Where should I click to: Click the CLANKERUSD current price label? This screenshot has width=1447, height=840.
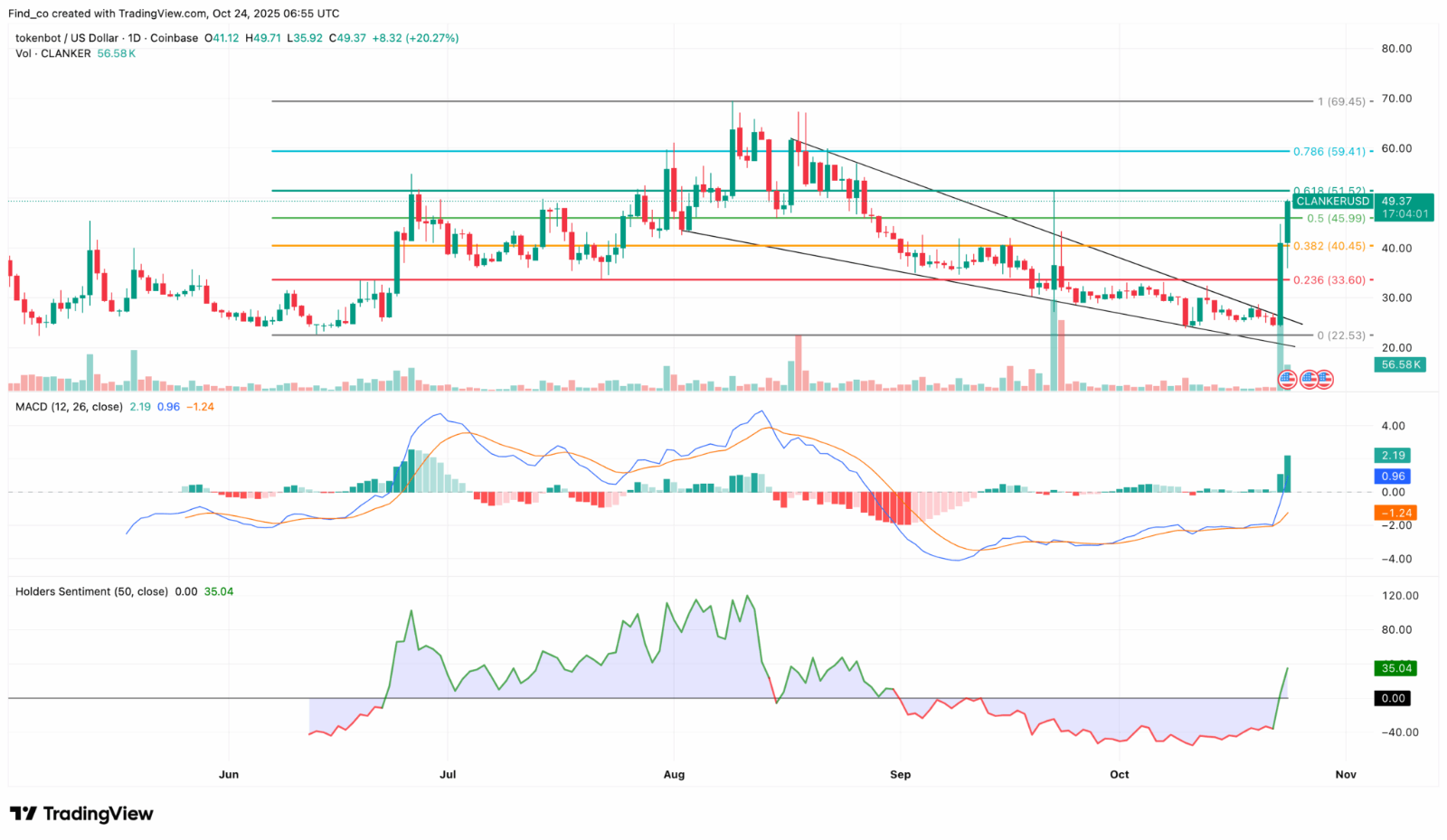click(1332, 201)
